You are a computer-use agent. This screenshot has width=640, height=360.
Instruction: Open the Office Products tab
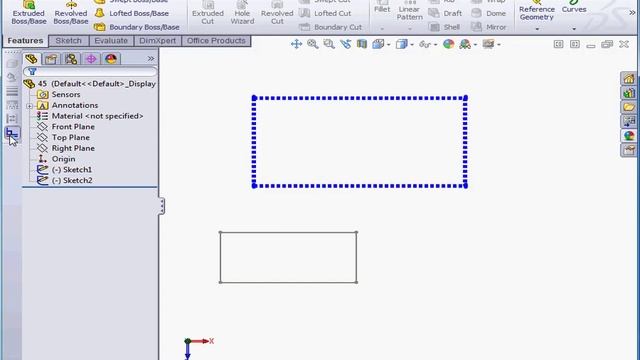point(216,41)
